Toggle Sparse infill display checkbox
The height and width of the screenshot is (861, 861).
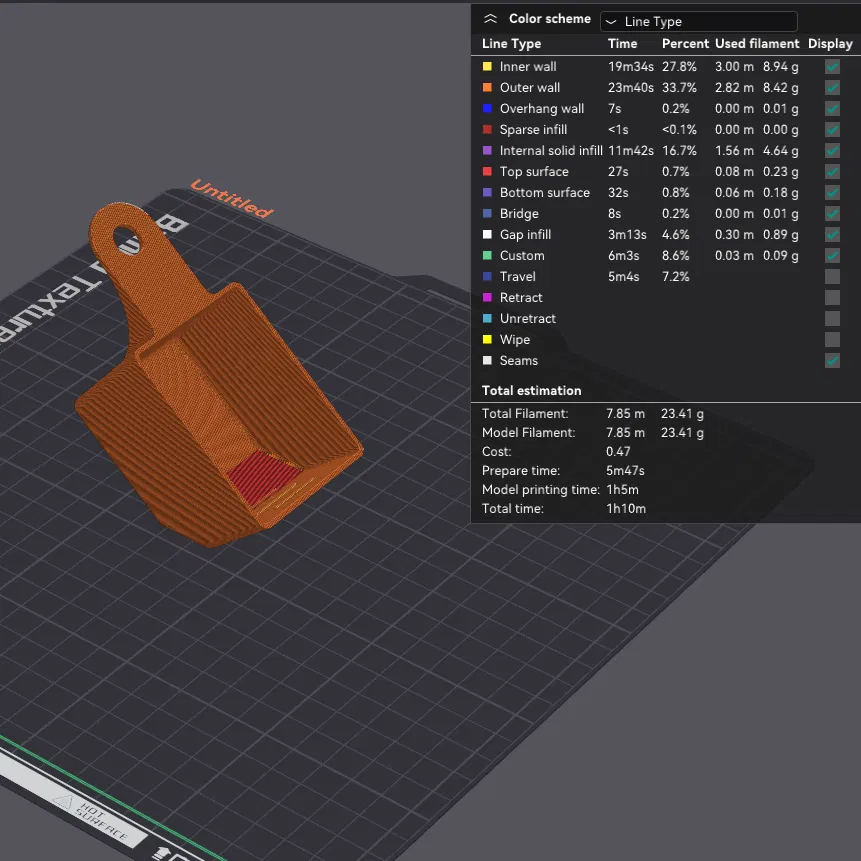click(x=832, y=130)
